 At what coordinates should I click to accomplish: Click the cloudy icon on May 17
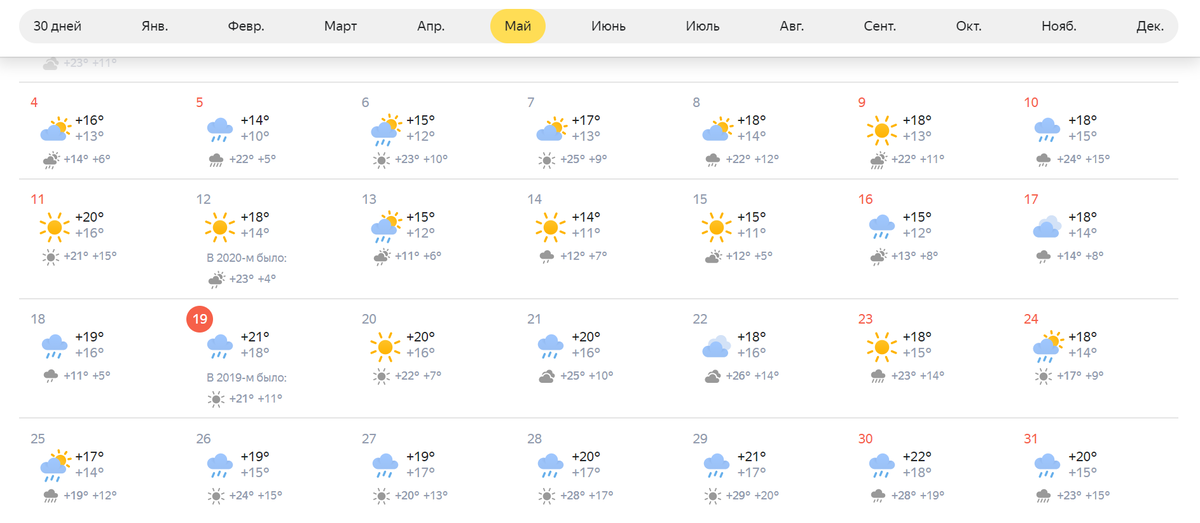pos(1047,227)
